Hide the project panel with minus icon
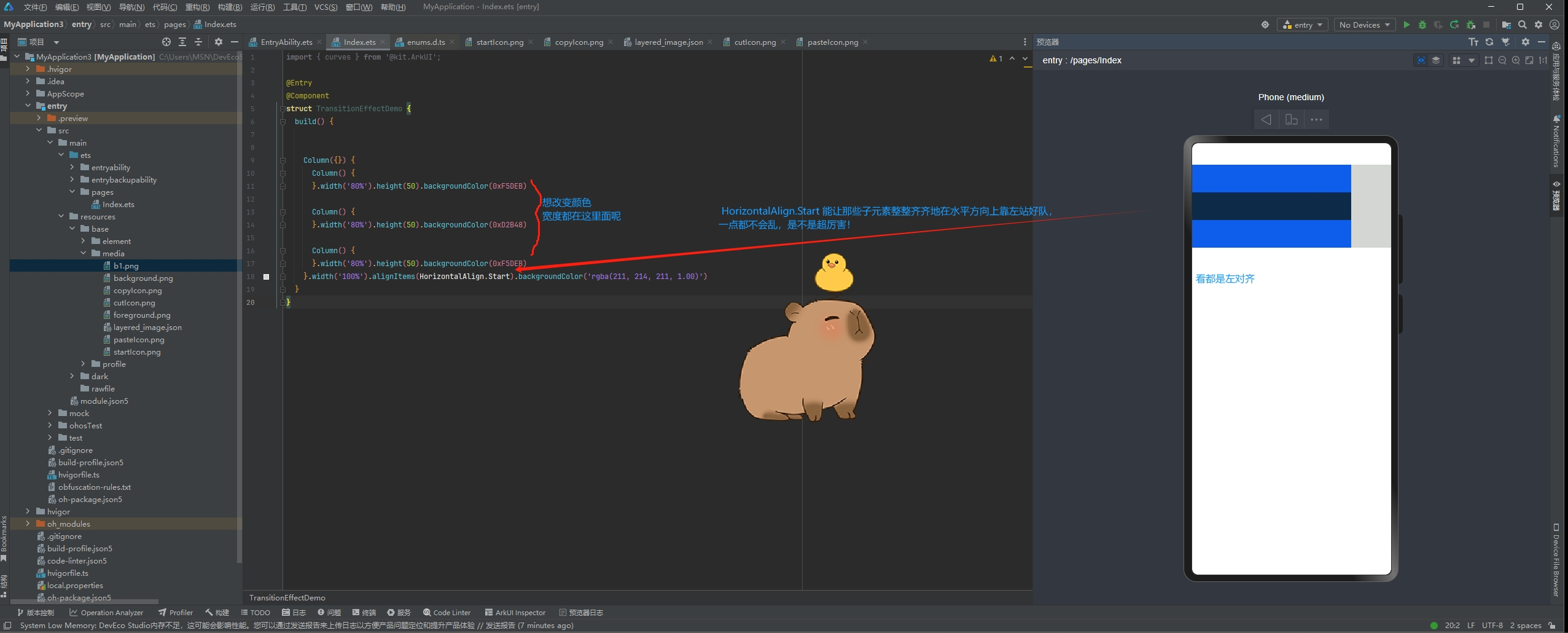This screenshot has height=633, width=1568. point(234,42)
